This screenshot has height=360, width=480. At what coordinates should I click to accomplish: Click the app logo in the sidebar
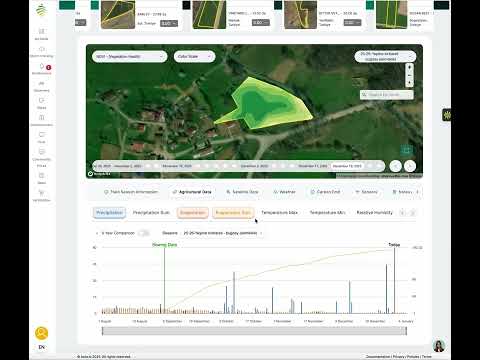pyautogui.click(x=42, y=10)
